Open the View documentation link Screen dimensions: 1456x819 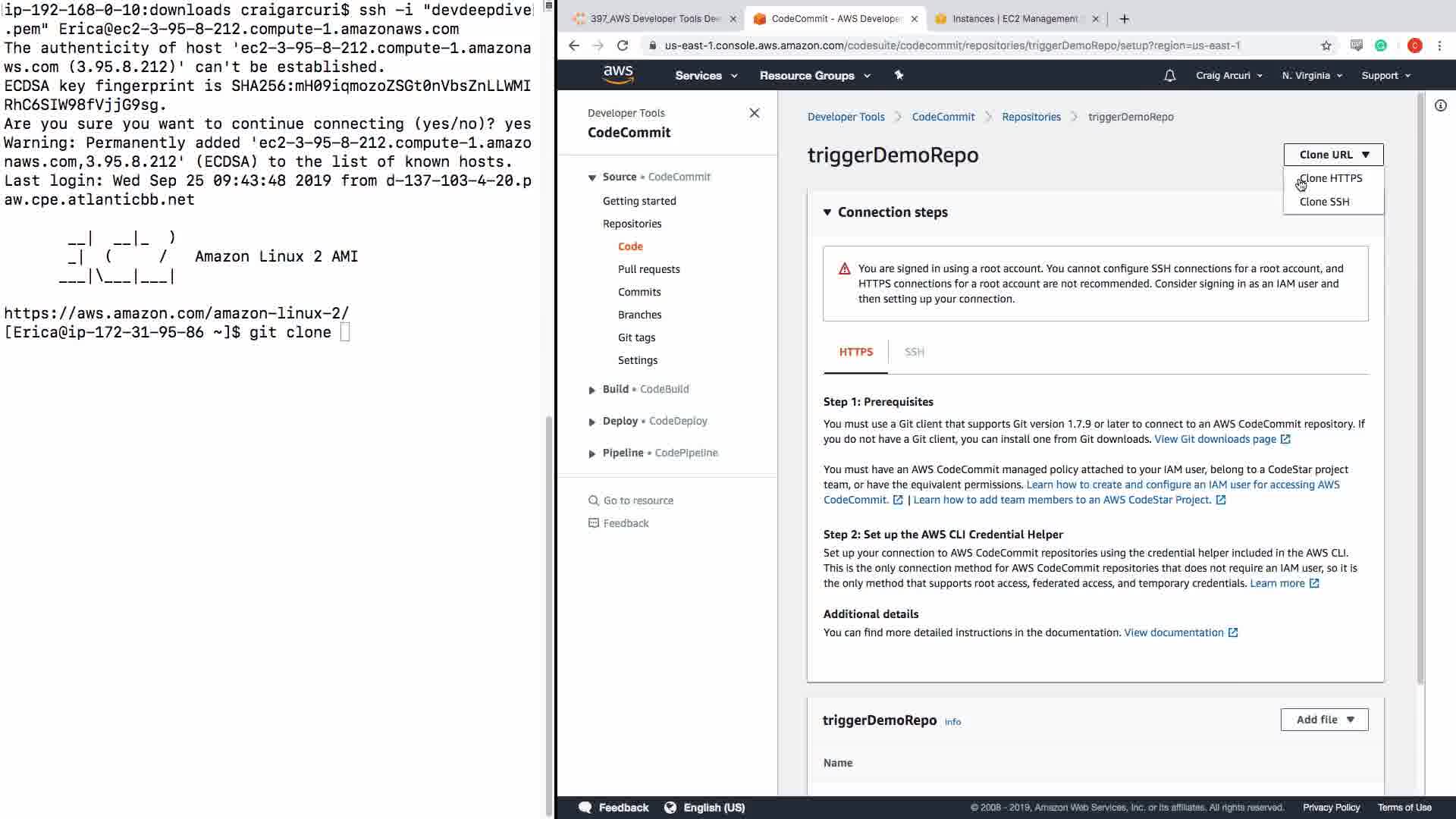point(1173,632)
